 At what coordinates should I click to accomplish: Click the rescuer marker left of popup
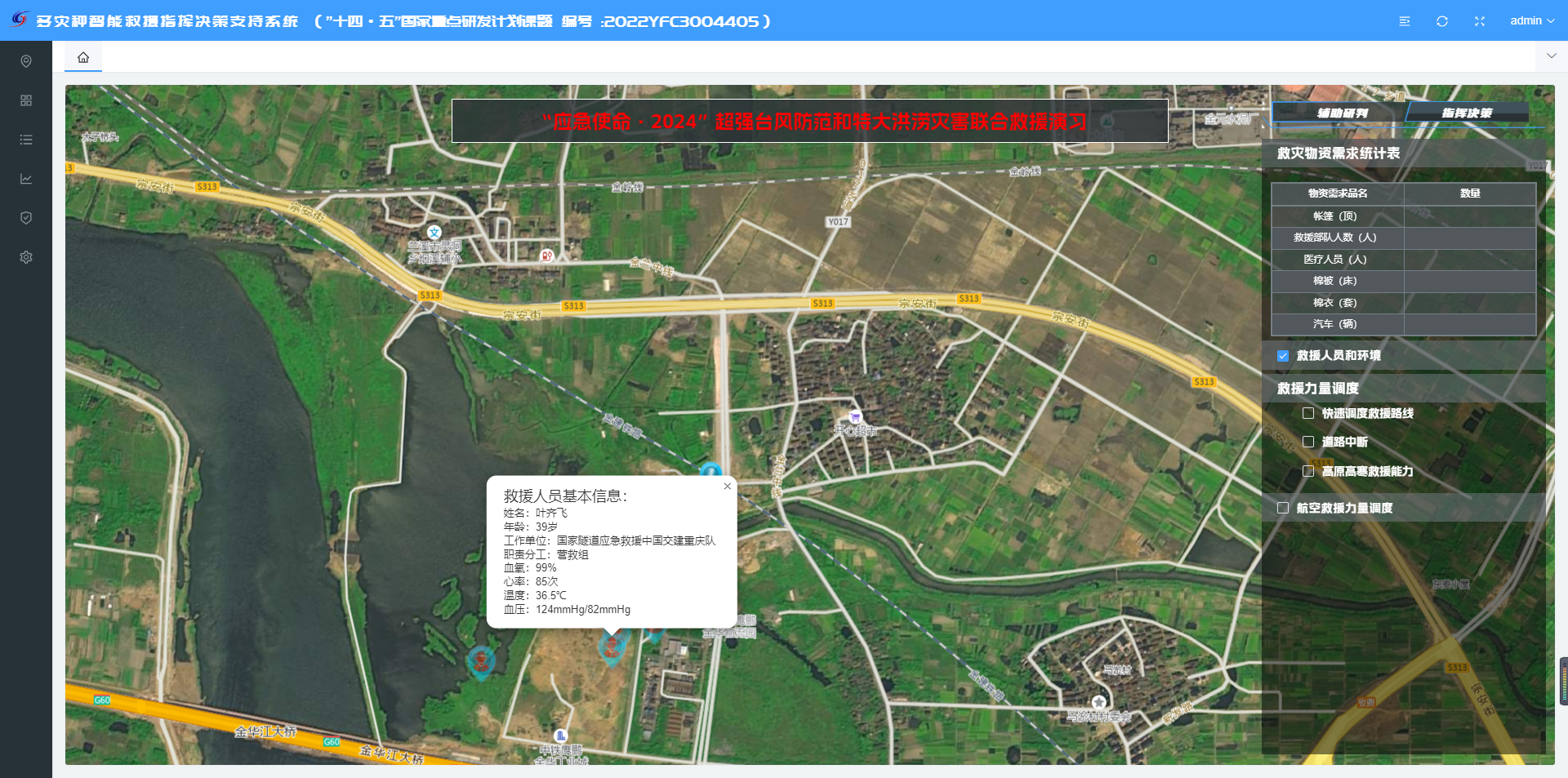481,660
